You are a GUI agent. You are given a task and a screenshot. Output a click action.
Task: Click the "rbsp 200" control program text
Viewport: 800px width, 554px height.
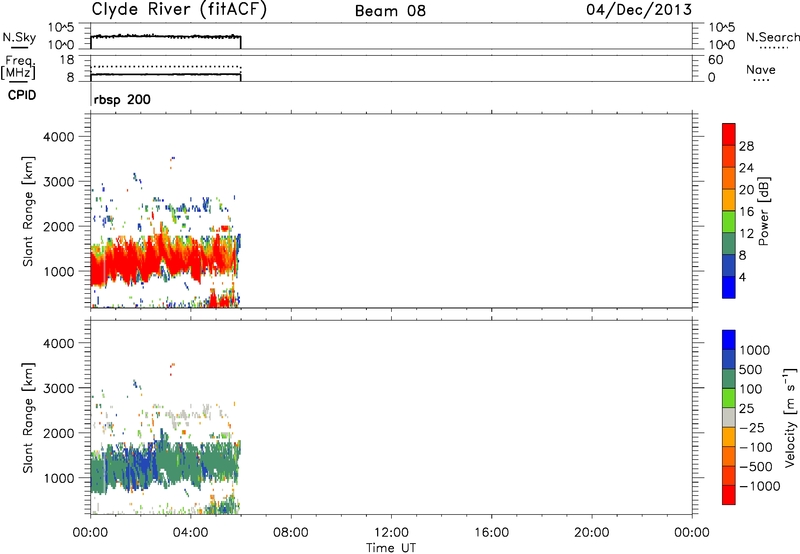coord(122,99)
